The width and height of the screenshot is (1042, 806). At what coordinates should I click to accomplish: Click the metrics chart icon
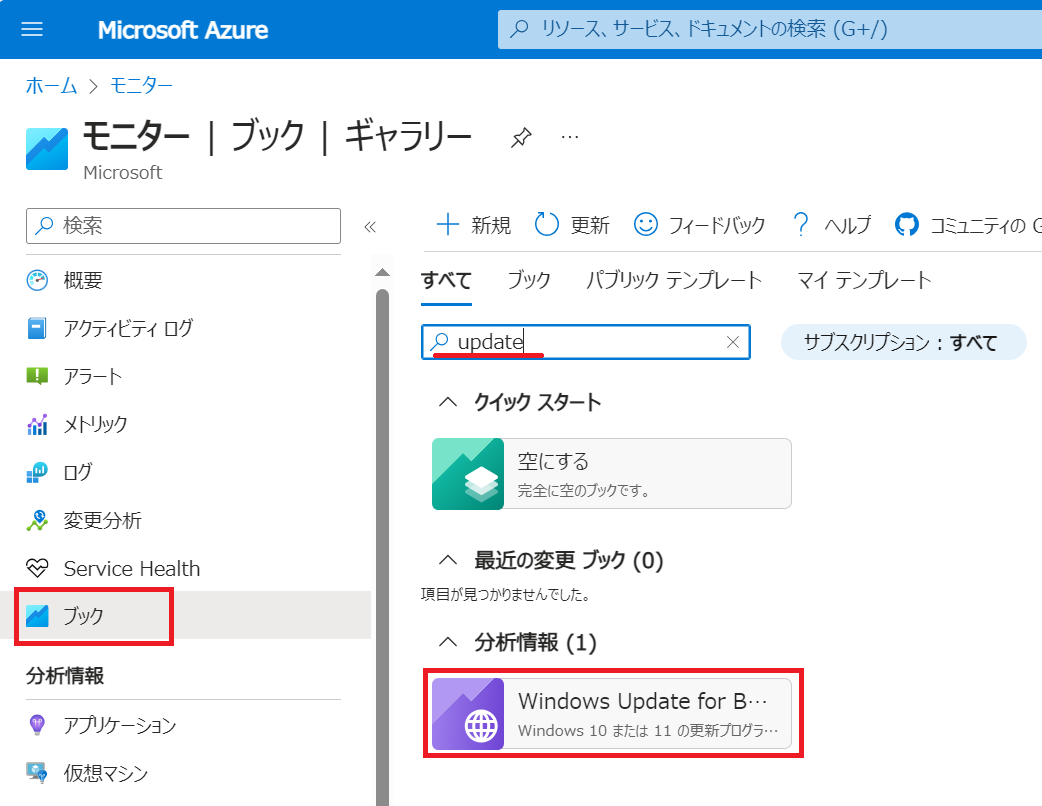pyautogui.click(x=37, y=424)
